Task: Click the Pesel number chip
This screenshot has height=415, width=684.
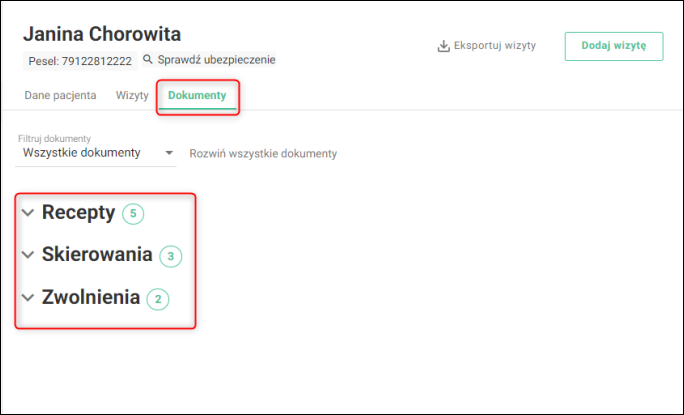Action: tap(80, 61)
